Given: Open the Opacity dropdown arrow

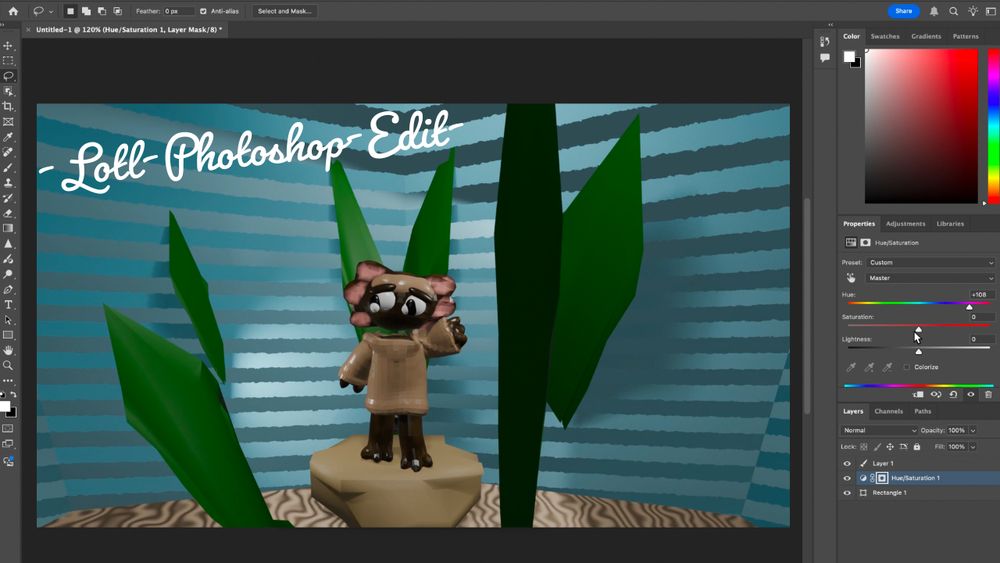Looking at the screenshot, I should pos(973,430).
